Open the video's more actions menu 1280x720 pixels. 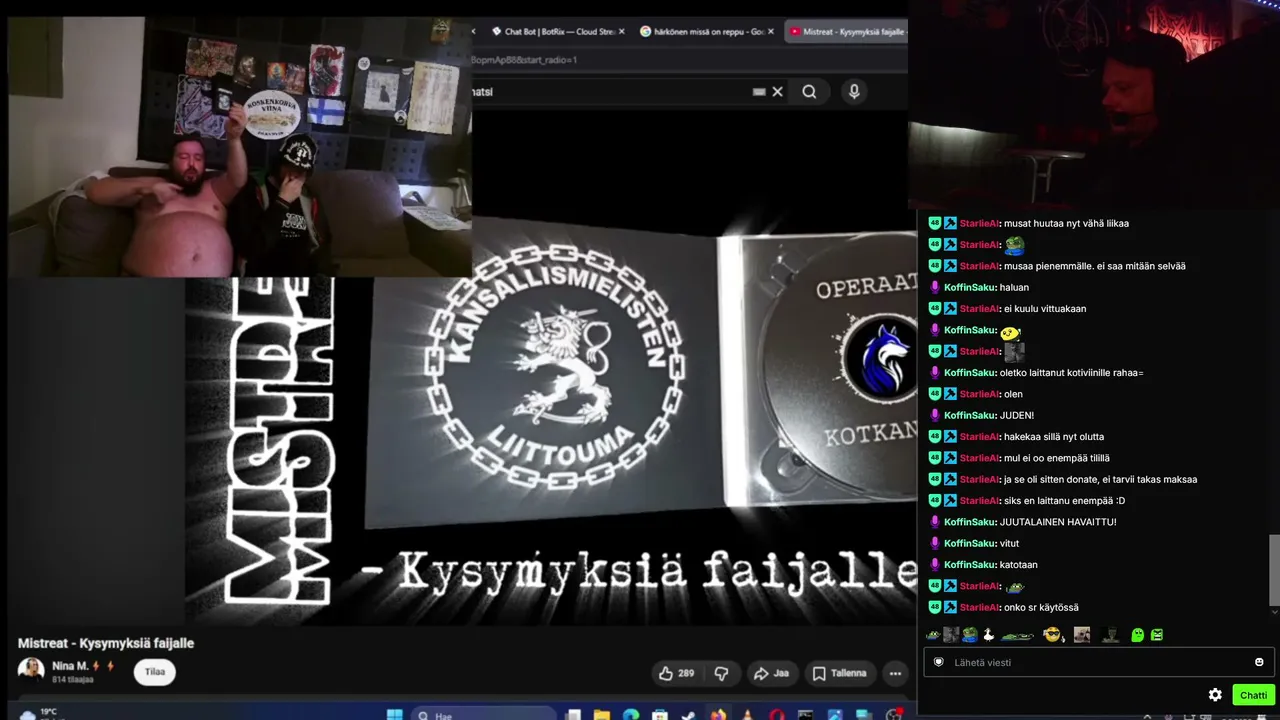[x=895, y=673]
